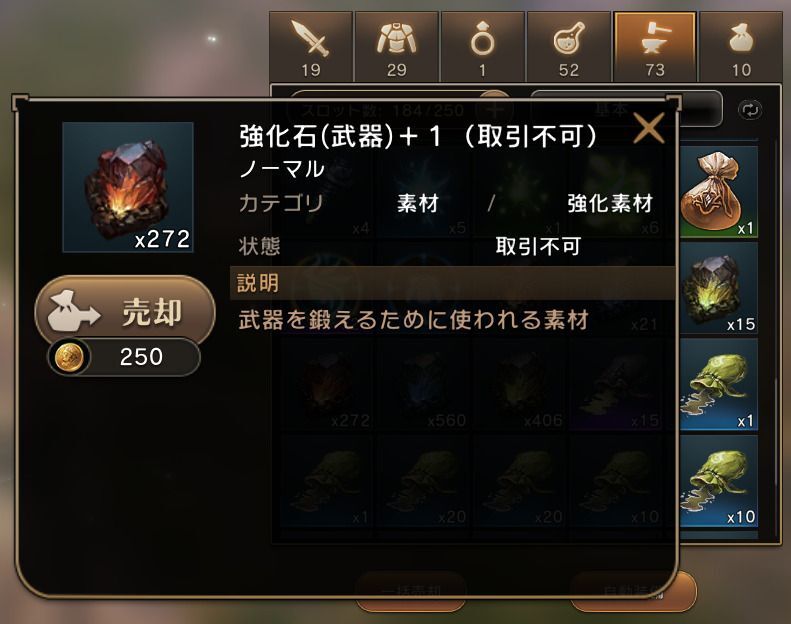The height and width of the screenshot is (624, 791).
Task: Click the inventory scrollbar on right edge
Action: pos(777,338)
